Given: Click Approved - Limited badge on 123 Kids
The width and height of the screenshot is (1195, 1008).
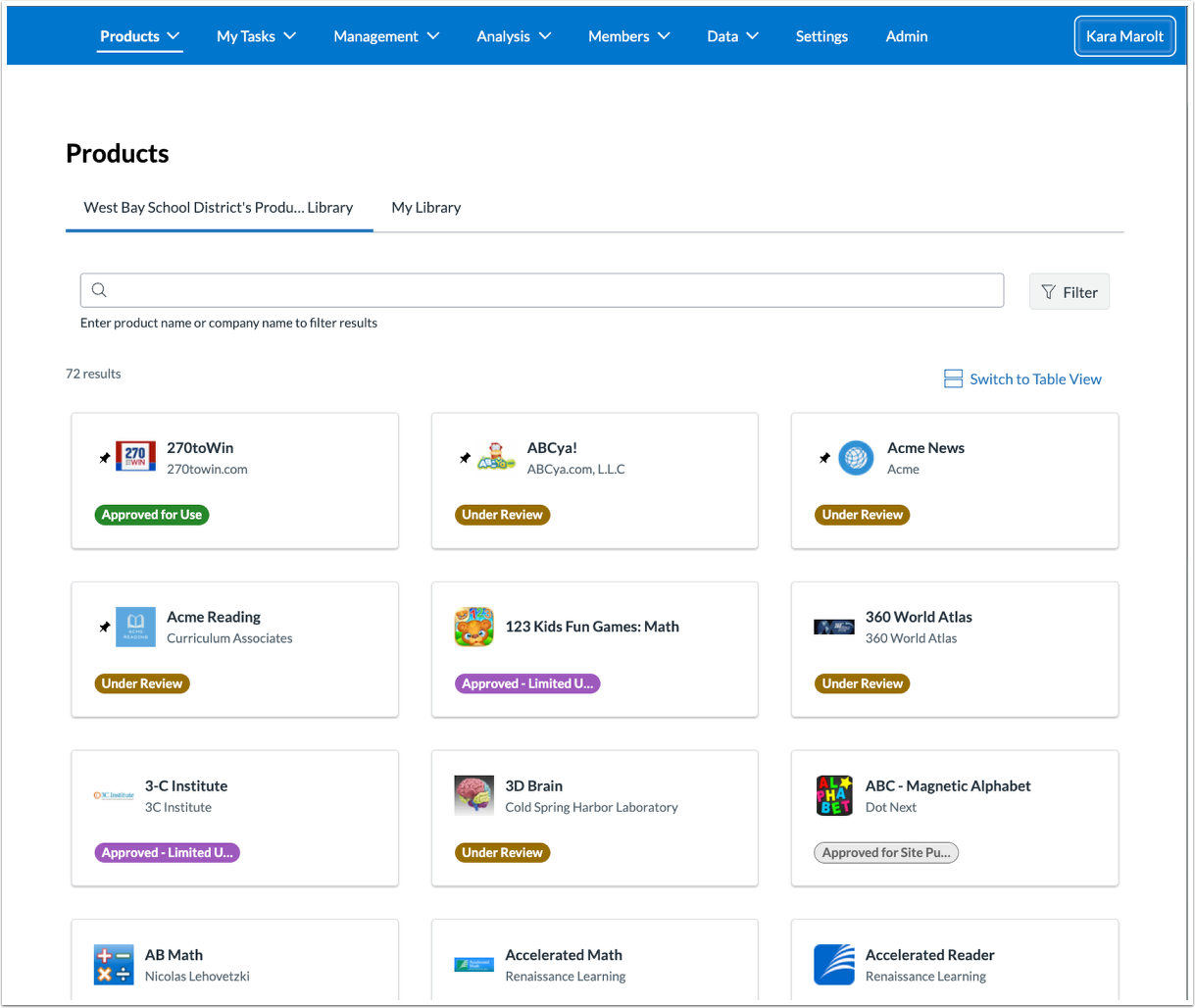Looking at the screenshot, I should coord(527,683).
